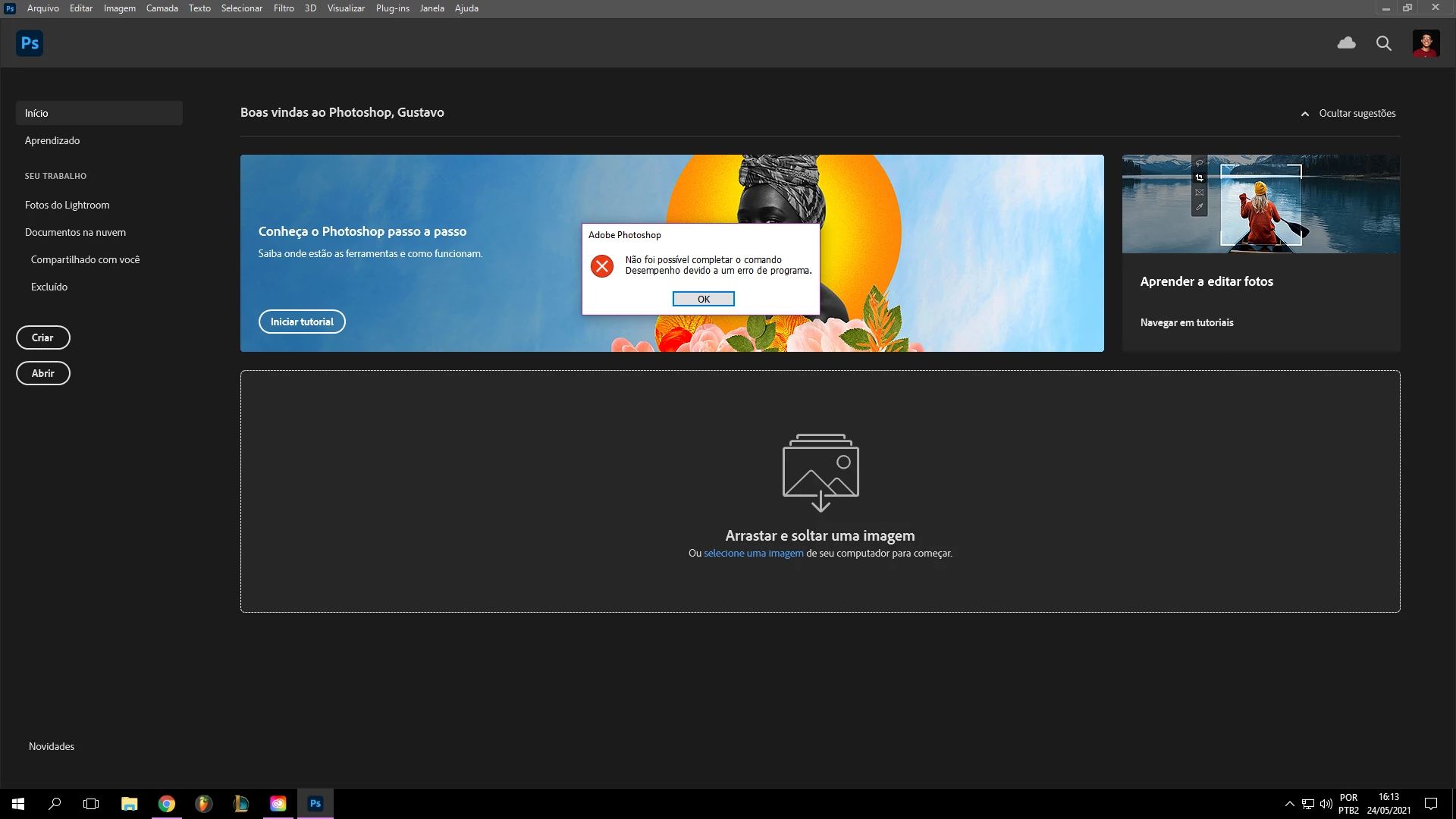
Task: Click the Criar button
Action: pyautogui.click(x=43, y=337)
